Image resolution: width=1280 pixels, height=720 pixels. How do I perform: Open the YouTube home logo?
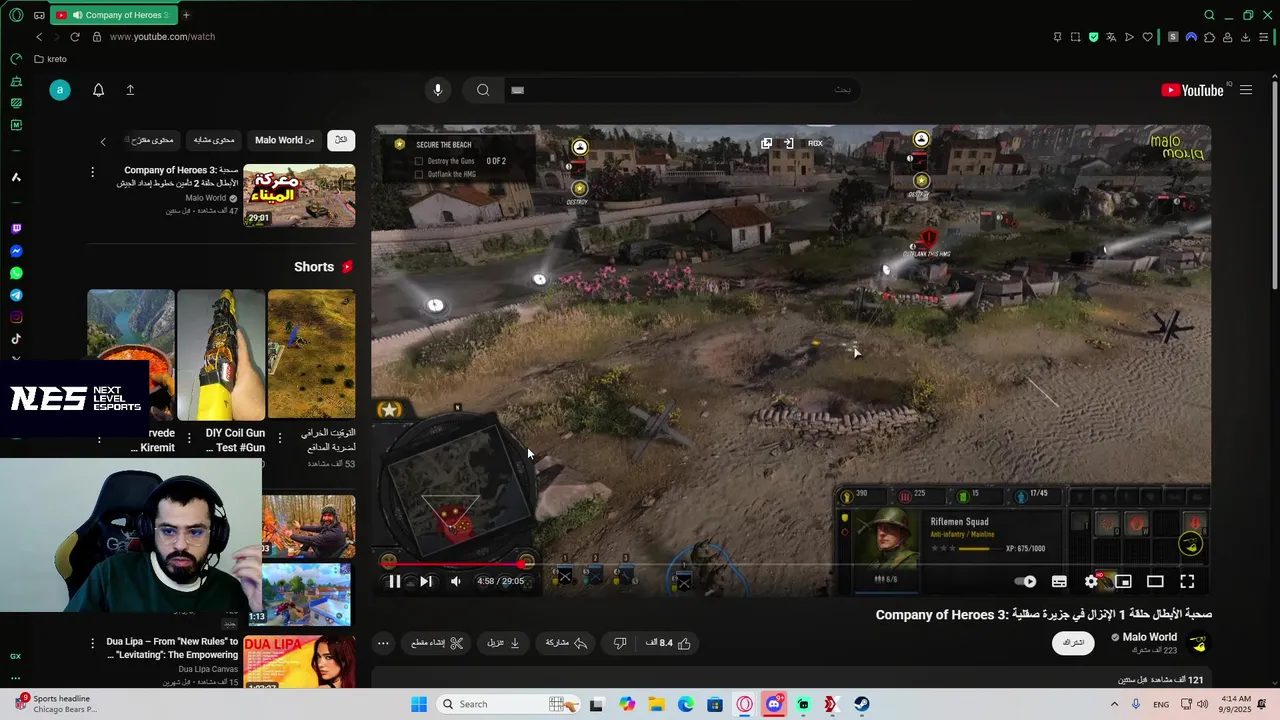pos(1192,90)
